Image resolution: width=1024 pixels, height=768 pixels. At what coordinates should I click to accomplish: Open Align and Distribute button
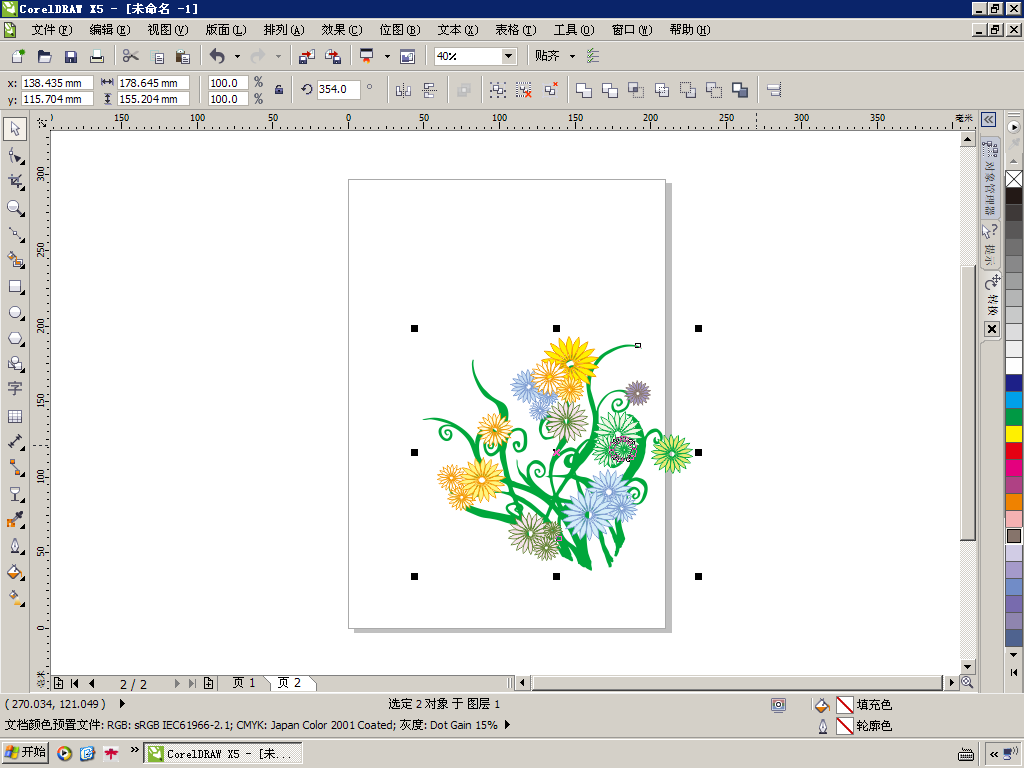(x=774, y=90)
